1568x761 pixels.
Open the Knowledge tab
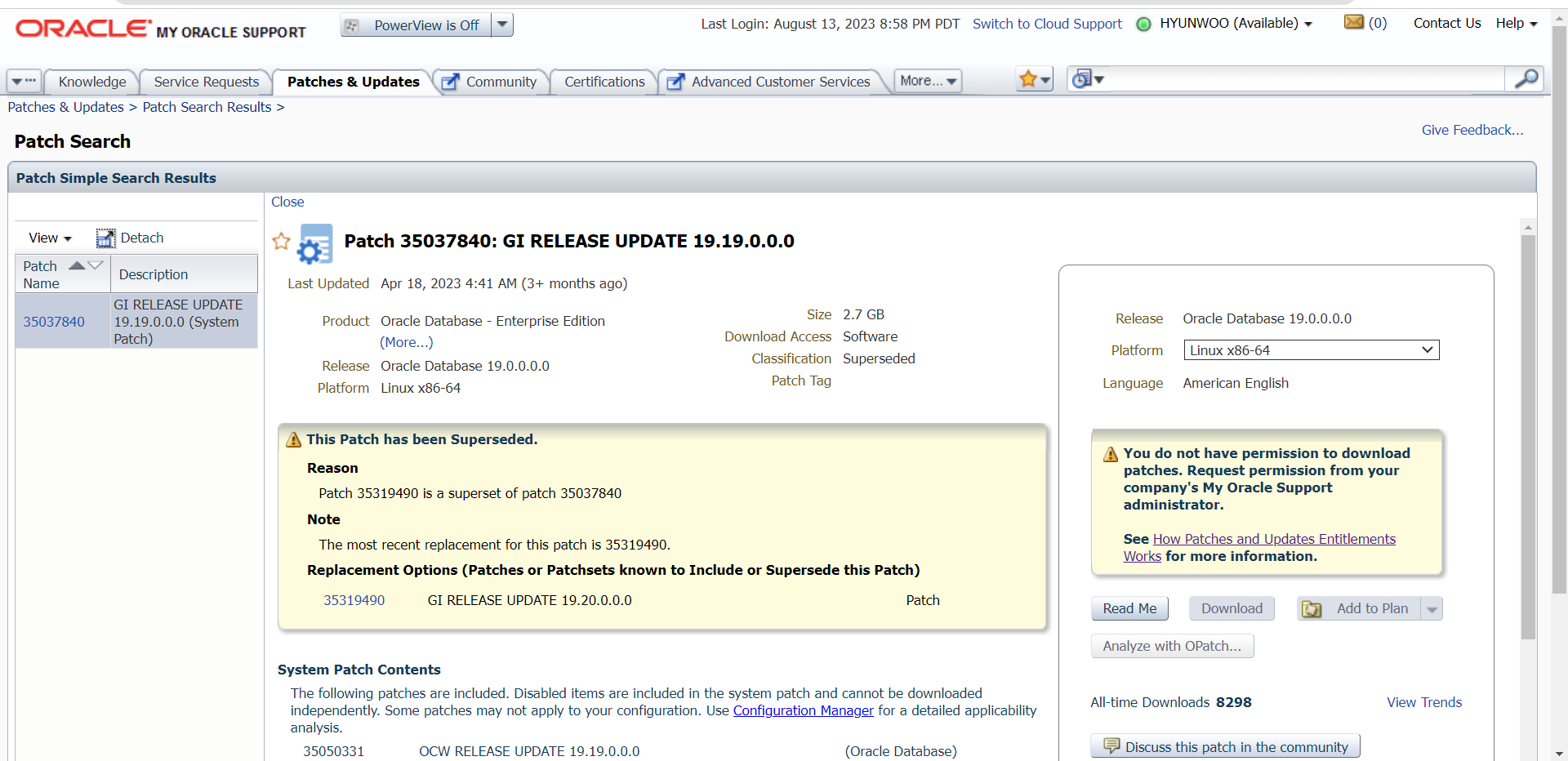(92, 82)
